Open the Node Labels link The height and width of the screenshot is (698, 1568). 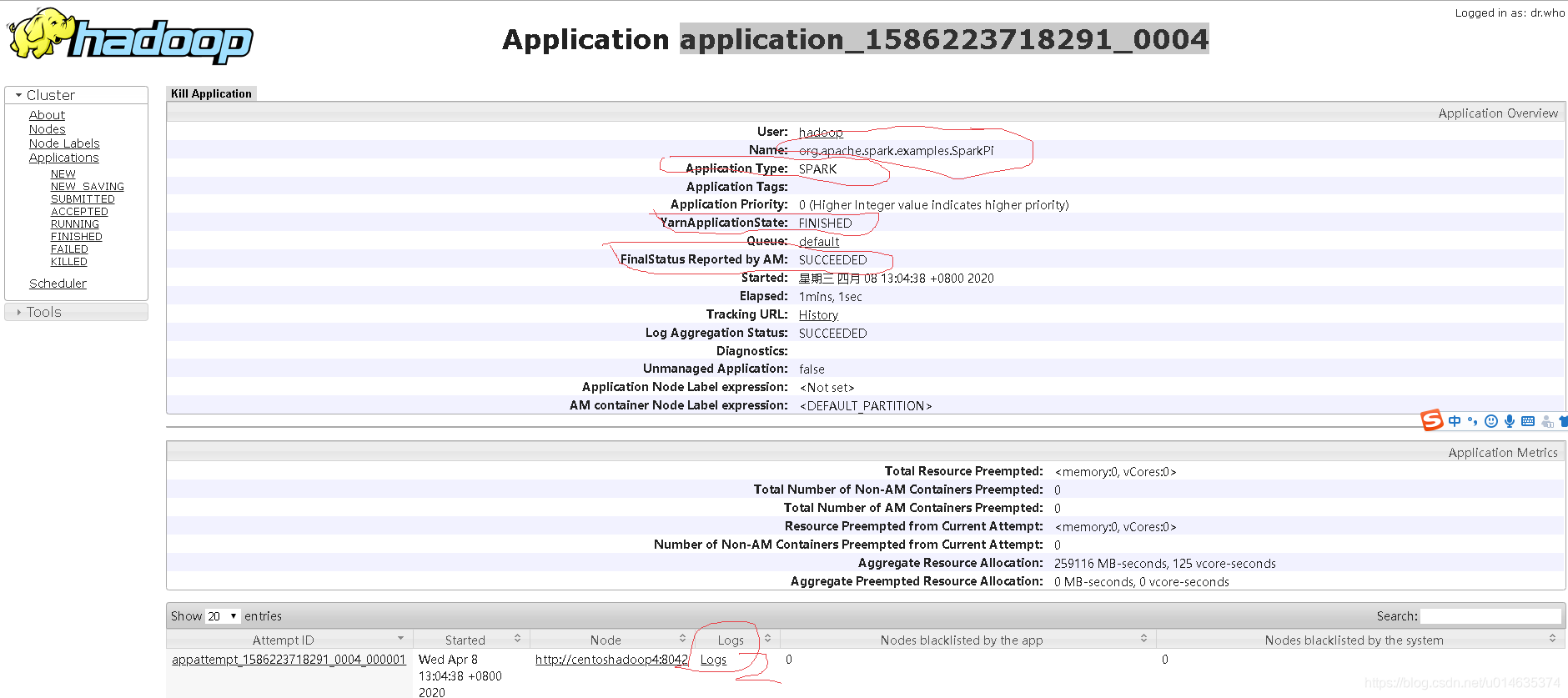(64, 143)
